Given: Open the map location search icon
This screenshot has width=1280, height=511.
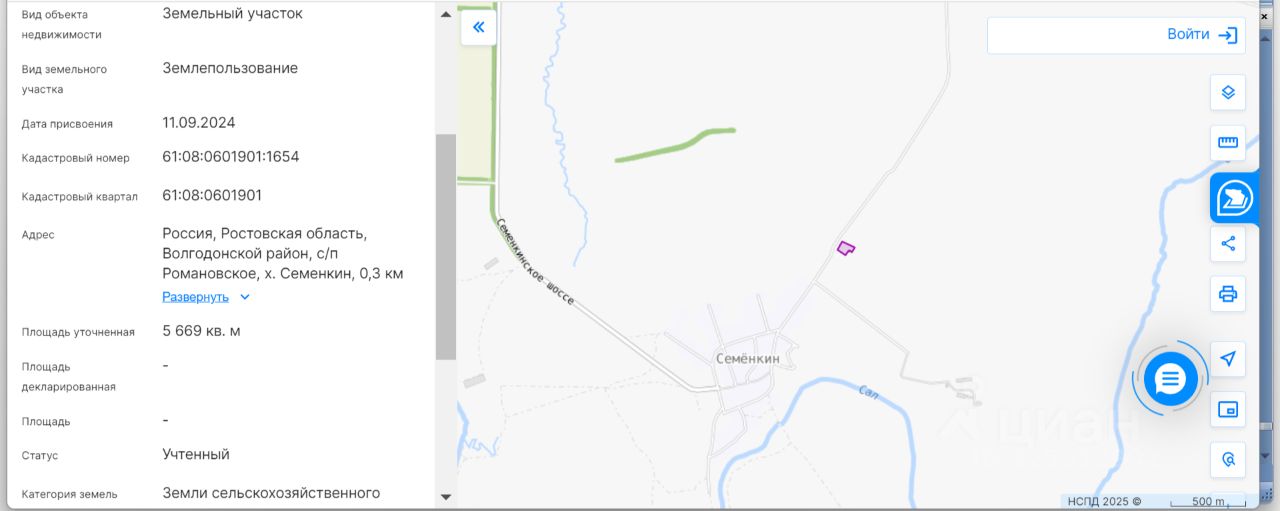Looking at the screenshot, I should coord(1228,460).
